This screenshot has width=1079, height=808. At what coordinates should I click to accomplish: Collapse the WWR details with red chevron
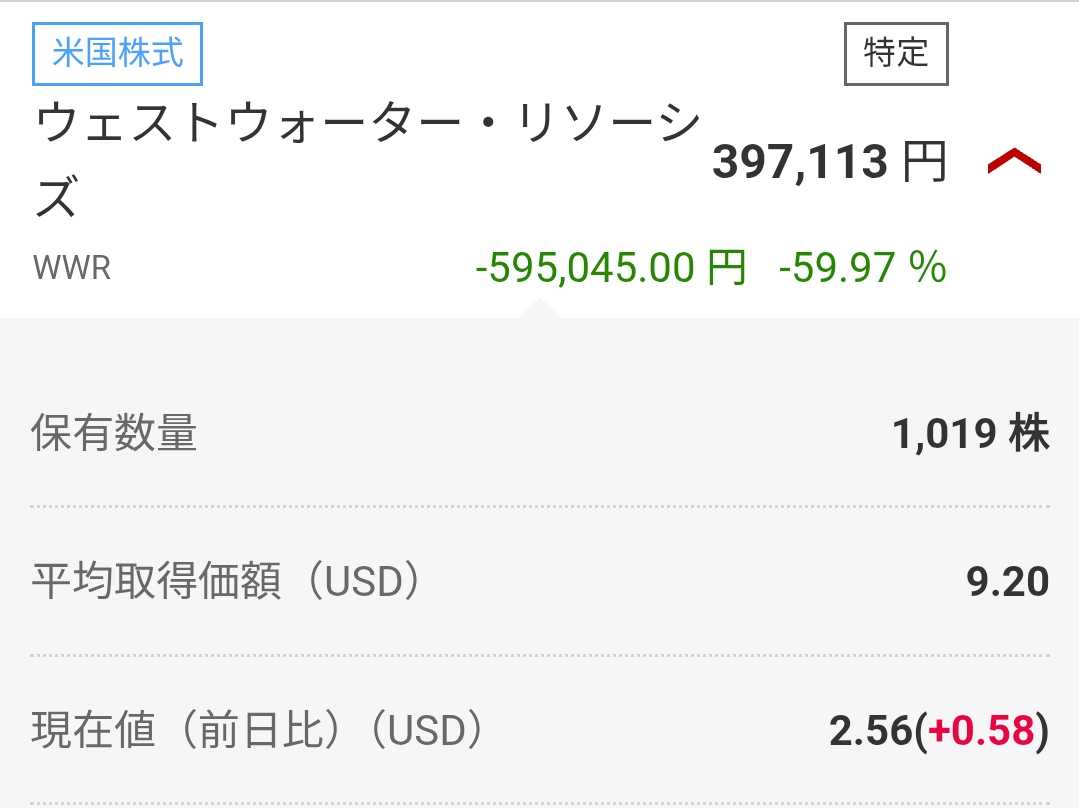[1014, 162]
